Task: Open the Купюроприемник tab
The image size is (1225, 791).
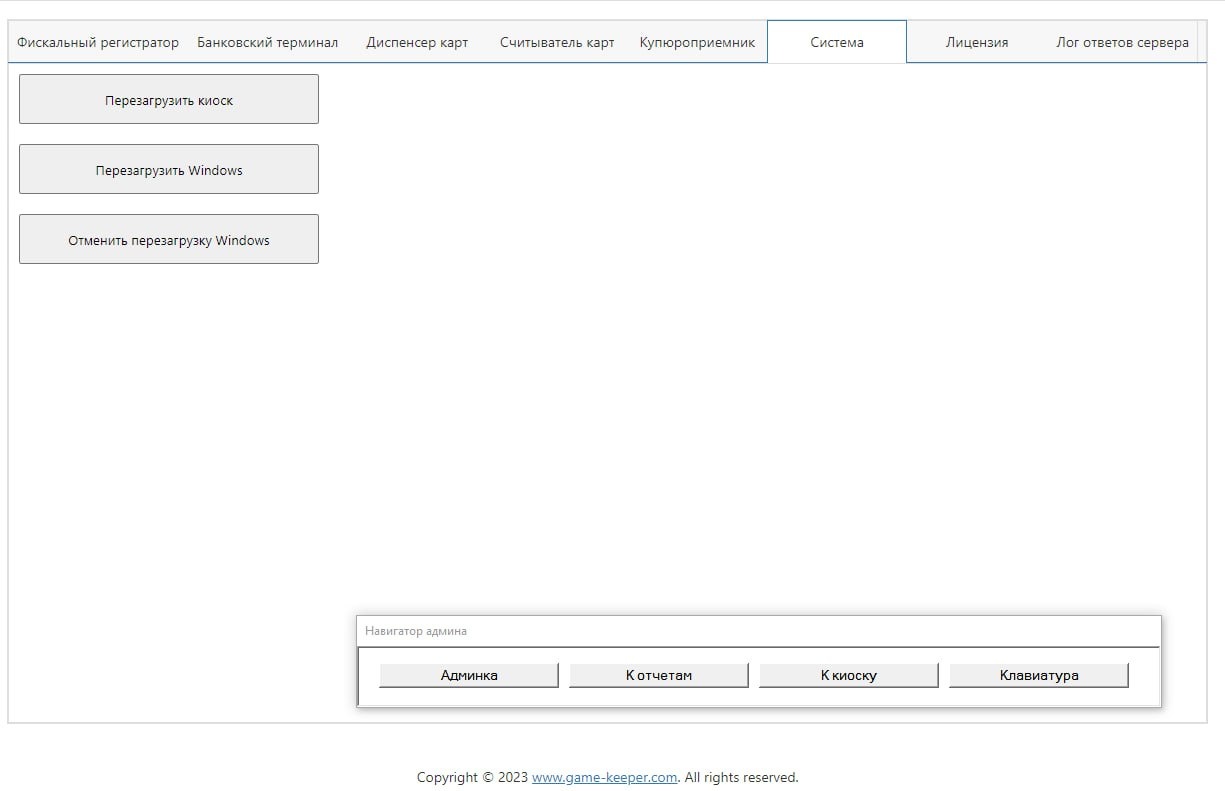Action: pyautogui.click(x=697, y=42)
